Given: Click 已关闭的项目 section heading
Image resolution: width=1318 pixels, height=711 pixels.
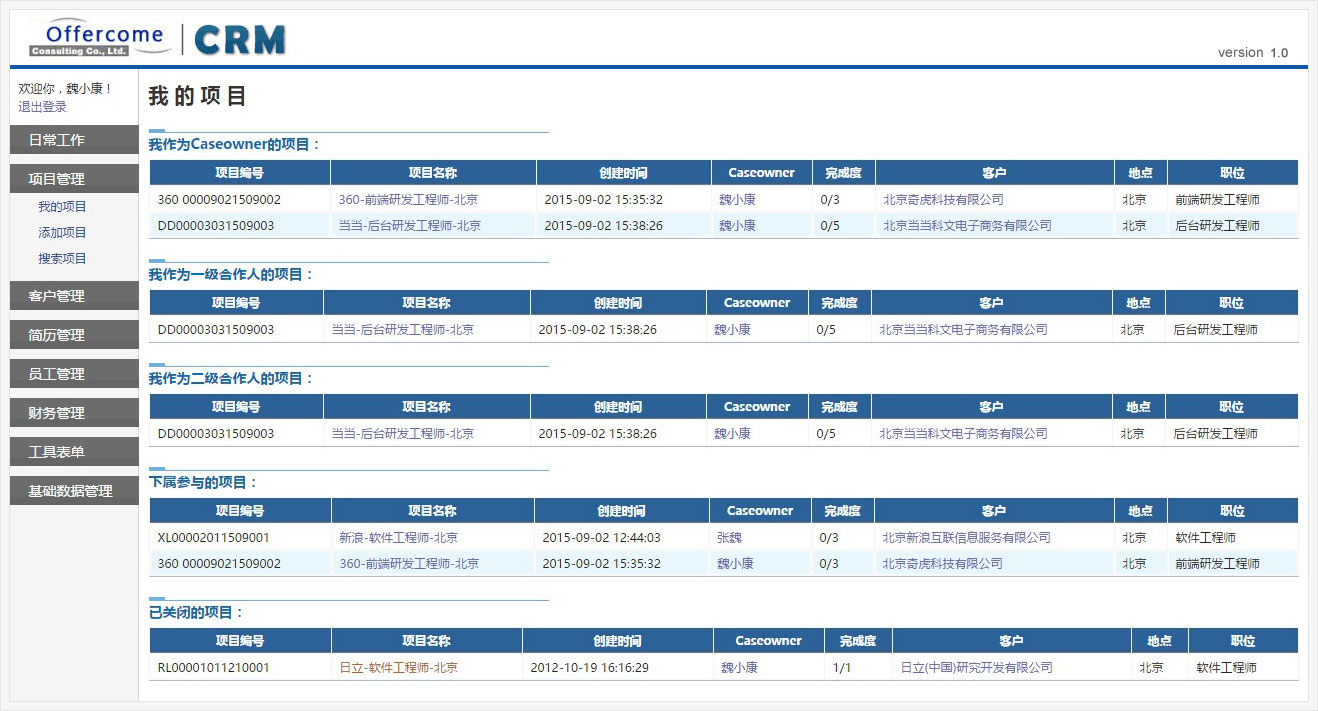Looking at the screenshot, I should coord(197,613).
